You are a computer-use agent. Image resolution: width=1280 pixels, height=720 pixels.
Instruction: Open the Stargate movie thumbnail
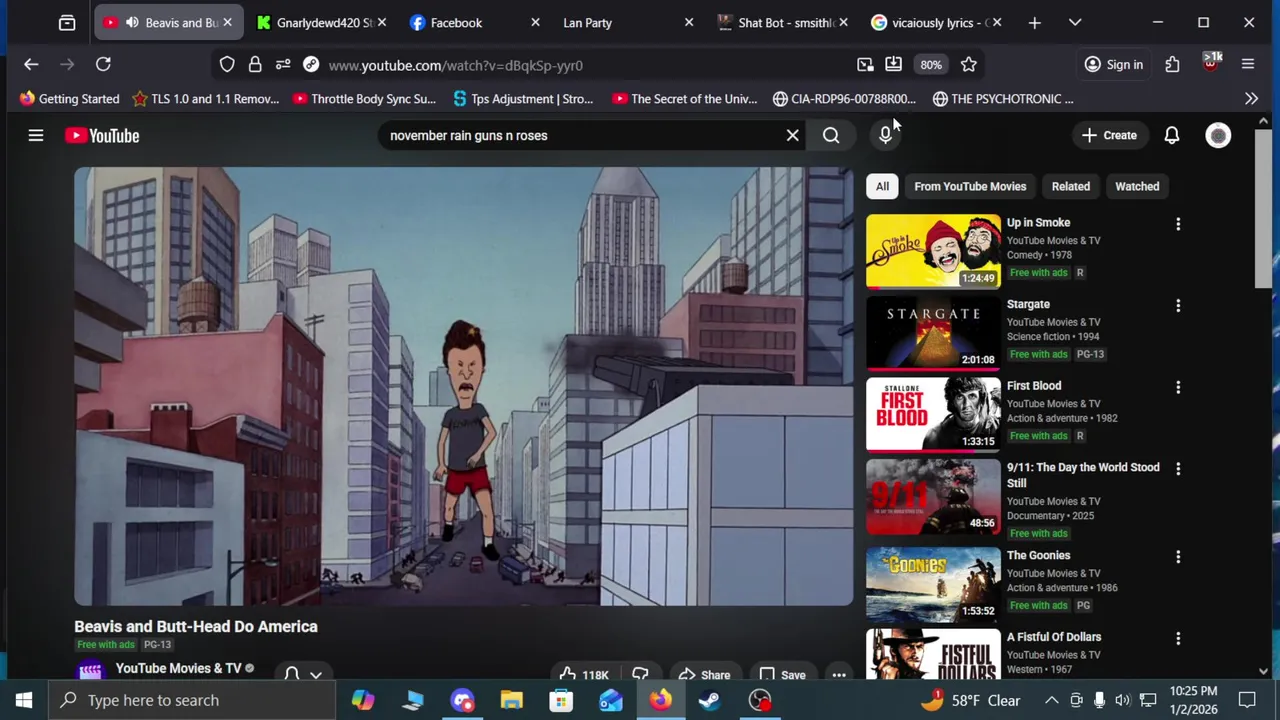(933, 333)
